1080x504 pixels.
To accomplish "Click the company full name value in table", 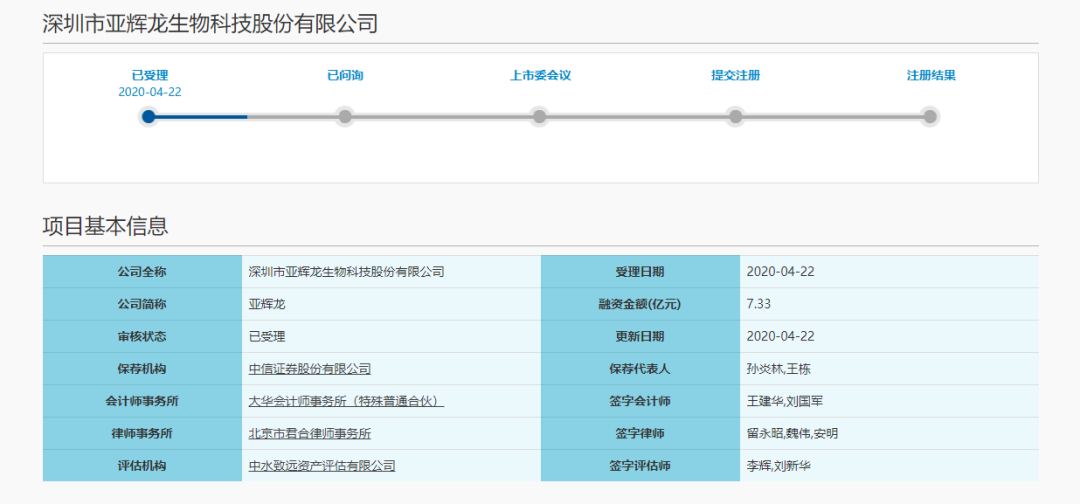I will [x=346, y=272].
